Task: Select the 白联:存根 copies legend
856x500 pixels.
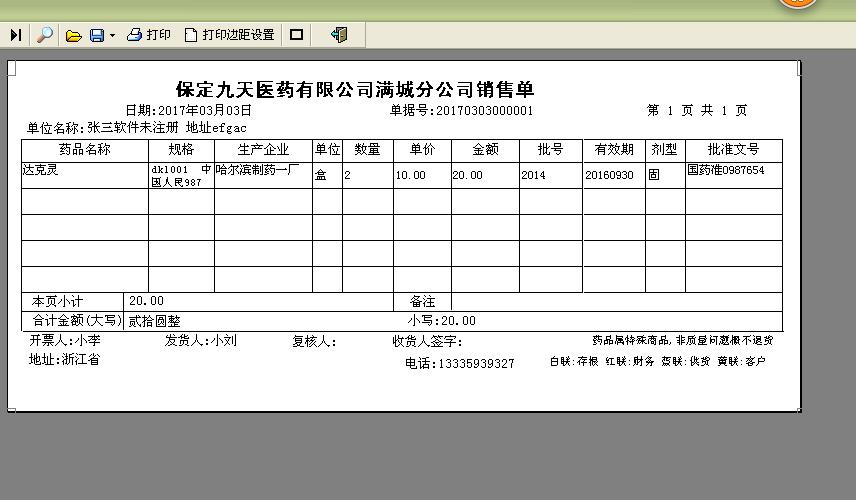Action: click(657, 361)
